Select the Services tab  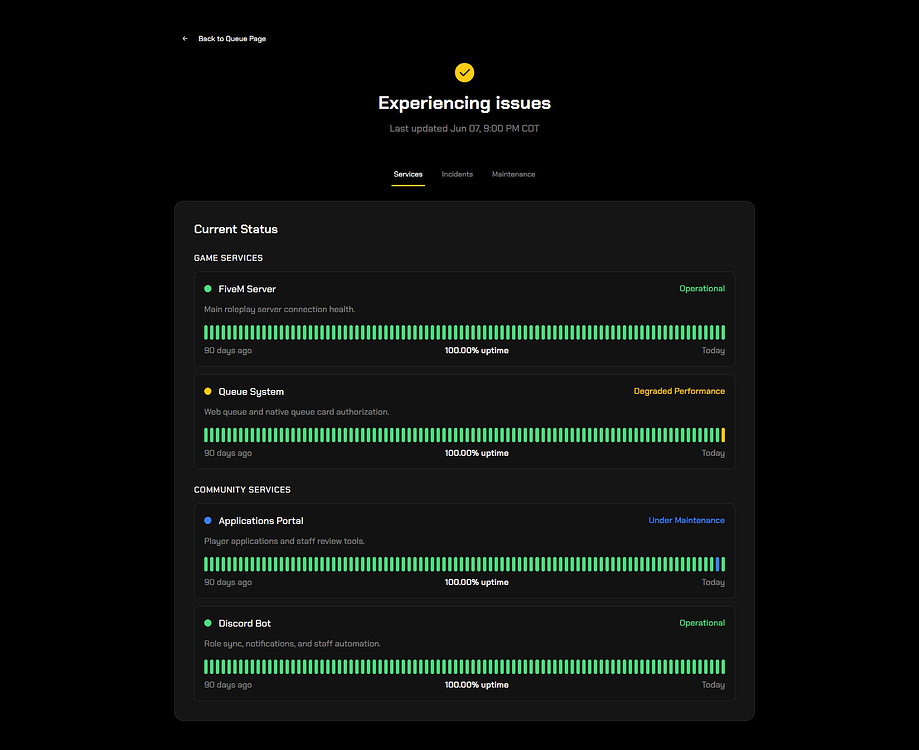tap(408, 175)
